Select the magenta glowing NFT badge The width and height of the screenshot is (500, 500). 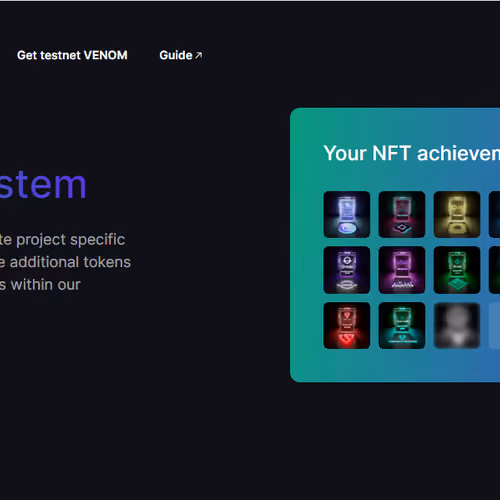point(402,270)
